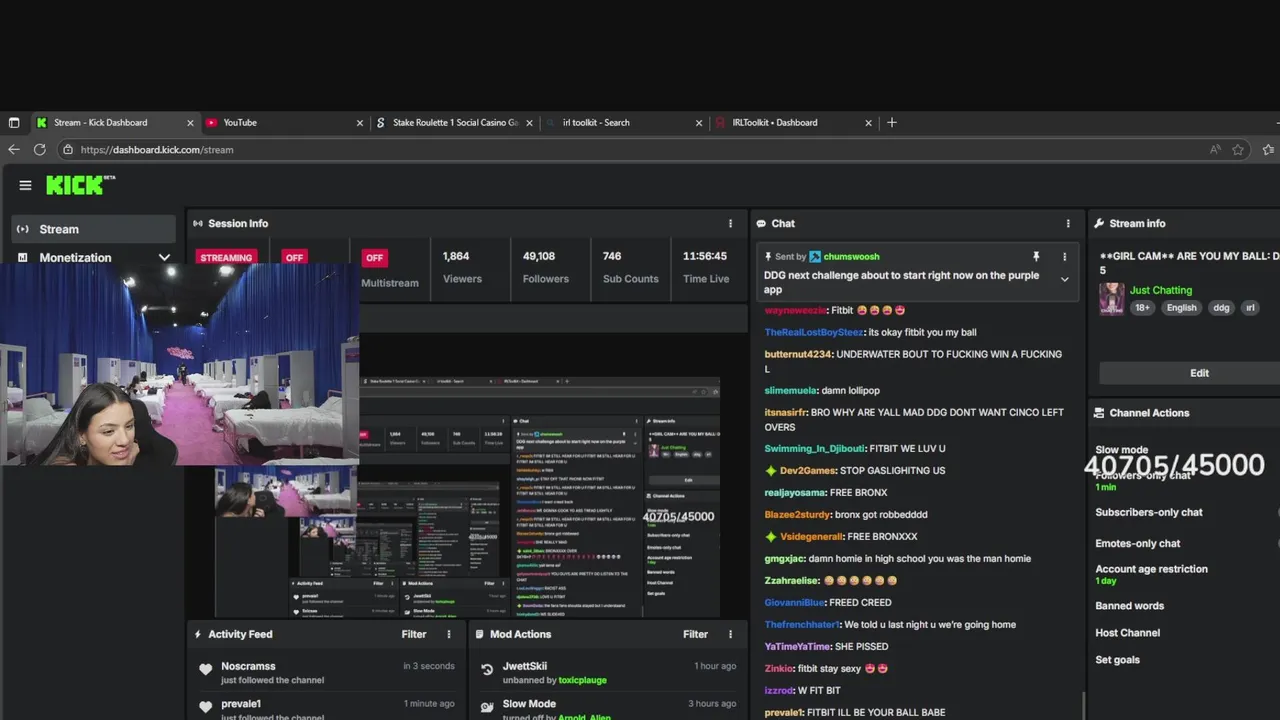Image resolution: width=1280 pixels, height=720 pixels.
Task: Click the ddg tag chip
Action: coord(1221,308)
